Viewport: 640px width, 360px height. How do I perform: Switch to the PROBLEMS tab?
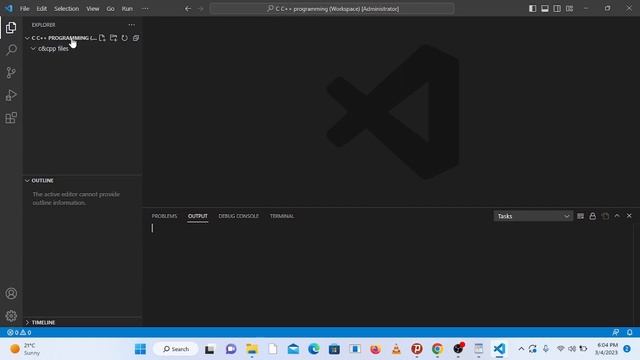coord(164,216)
